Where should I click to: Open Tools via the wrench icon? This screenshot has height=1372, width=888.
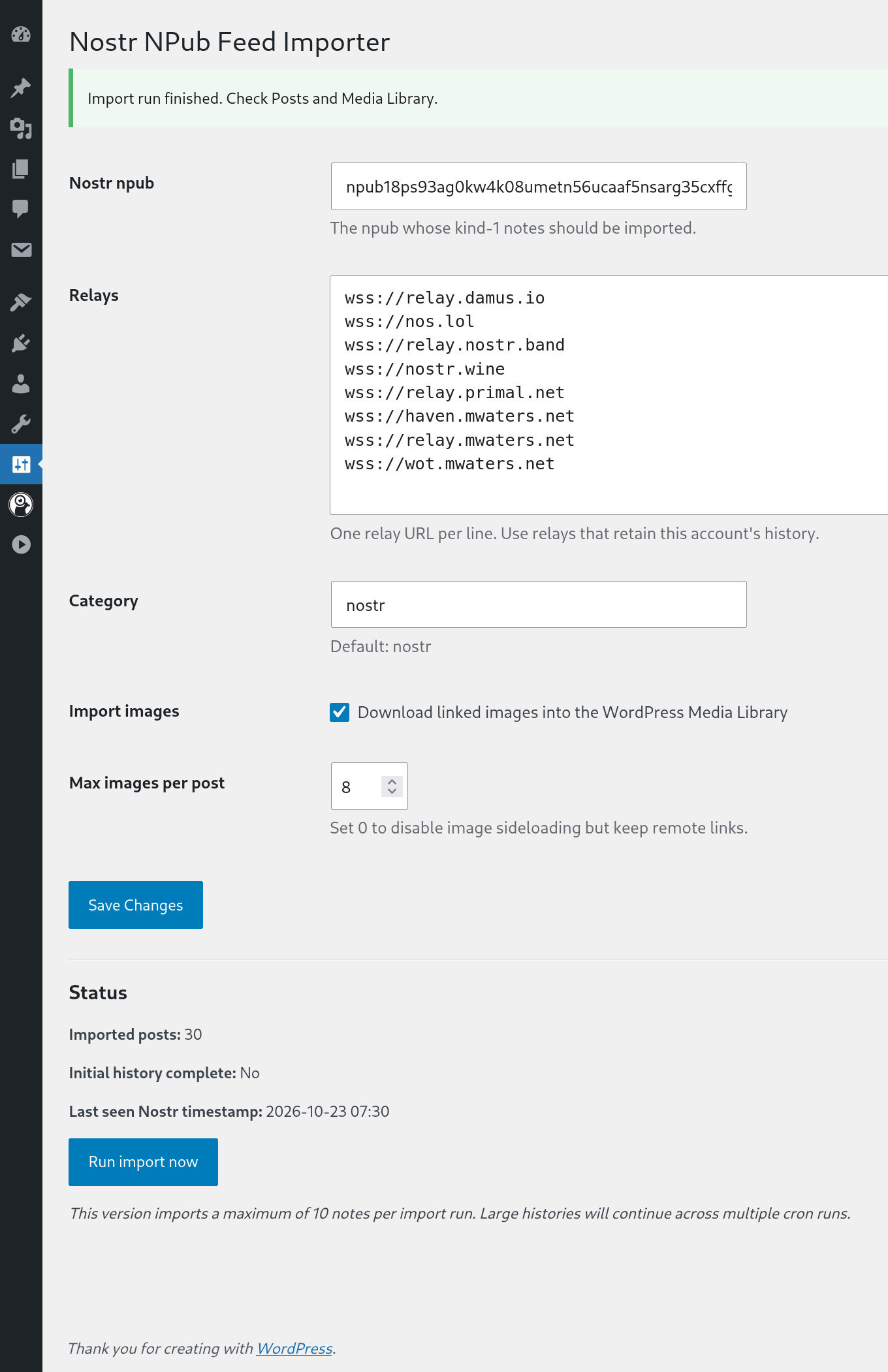pos(21,424)
